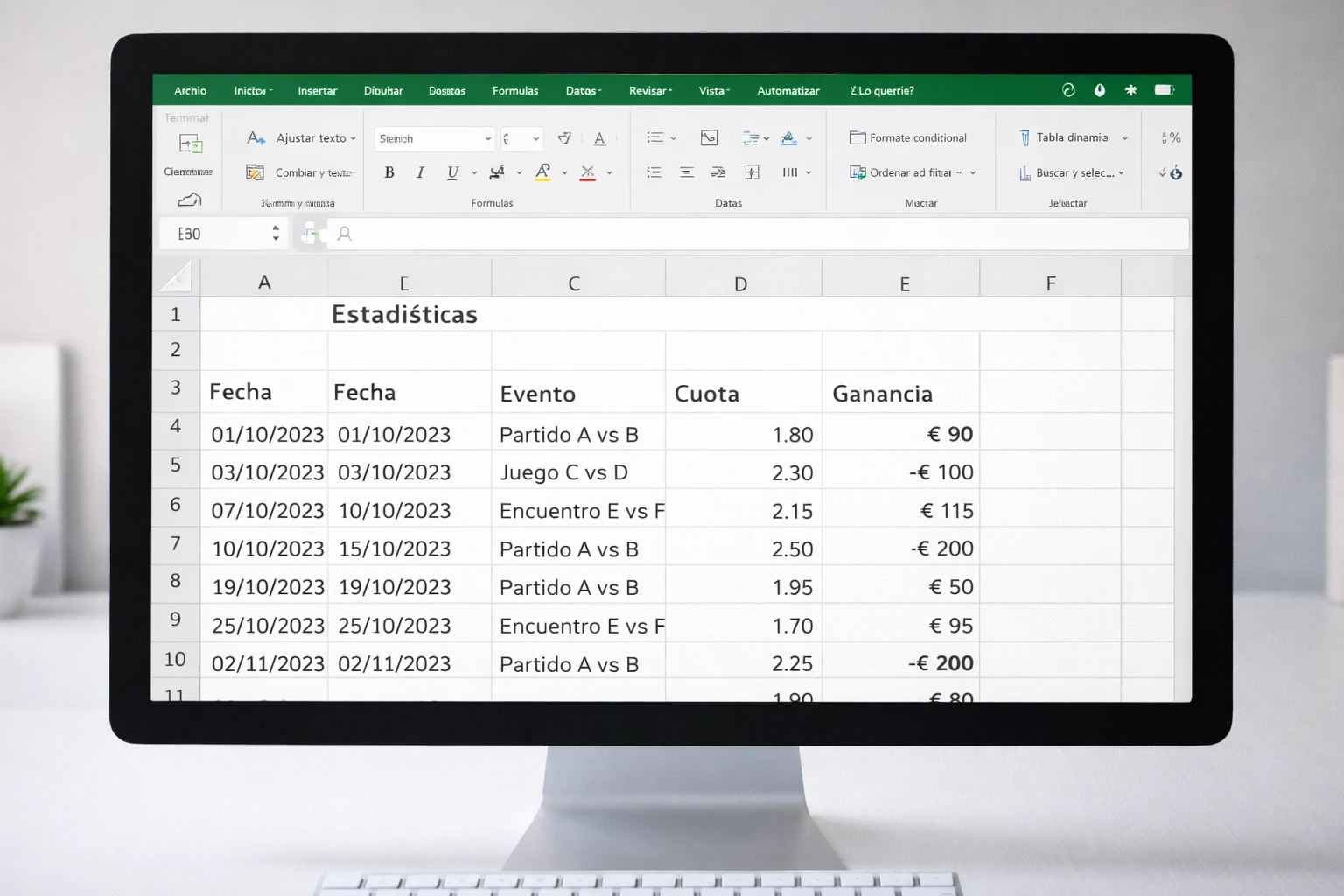Click the insert cell plus icon
The width and height of the screenshot is (1344, 896).
(752, 172)
